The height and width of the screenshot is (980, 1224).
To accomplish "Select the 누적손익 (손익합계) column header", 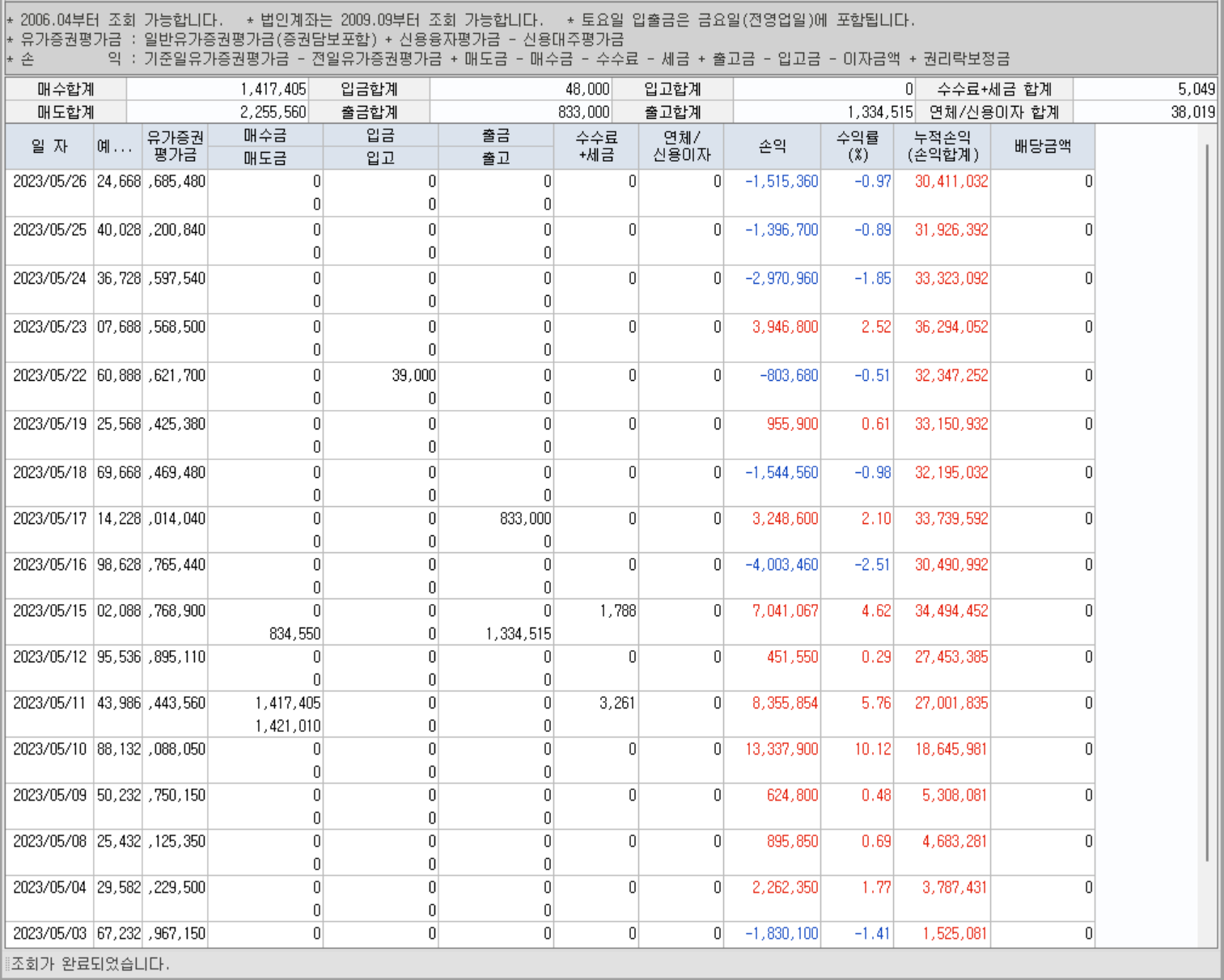I will click(942, 146).
